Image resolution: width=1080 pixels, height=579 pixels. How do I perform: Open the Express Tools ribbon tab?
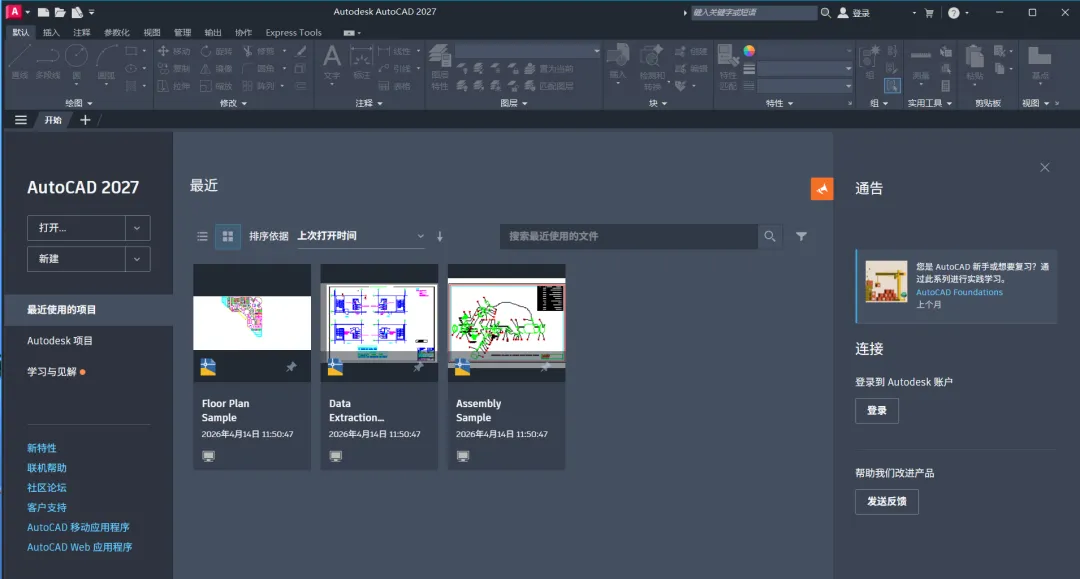pyautogui.click(x=293, y=32)
